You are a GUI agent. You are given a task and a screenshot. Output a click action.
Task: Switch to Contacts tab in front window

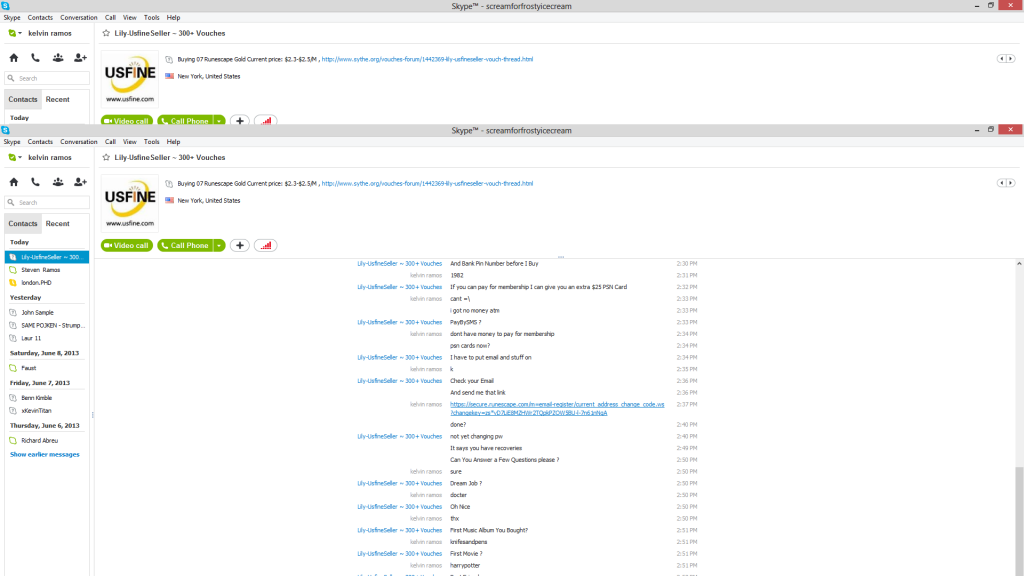pos(23,223)
